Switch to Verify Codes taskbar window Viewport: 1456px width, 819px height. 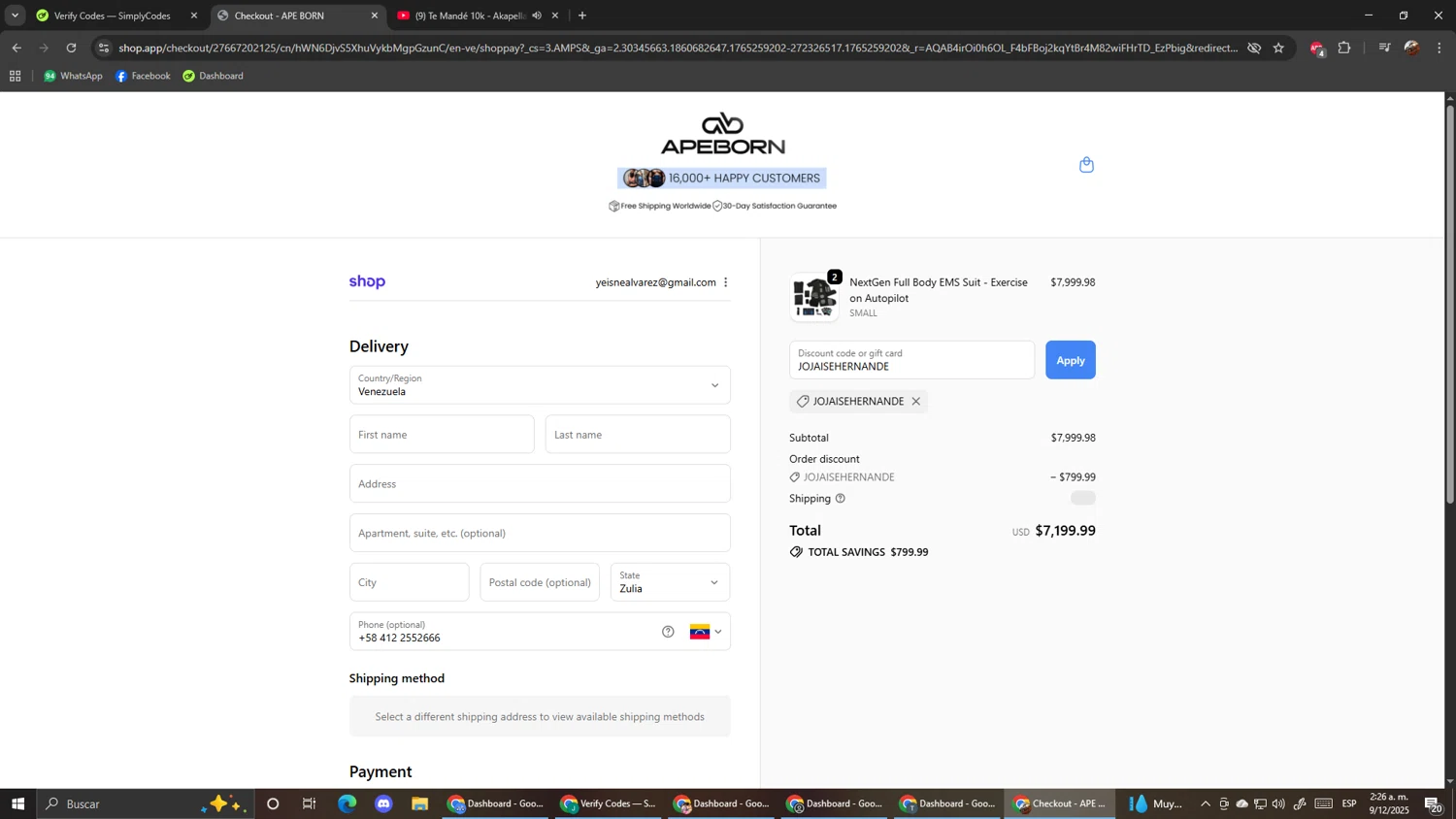[609, 803]
